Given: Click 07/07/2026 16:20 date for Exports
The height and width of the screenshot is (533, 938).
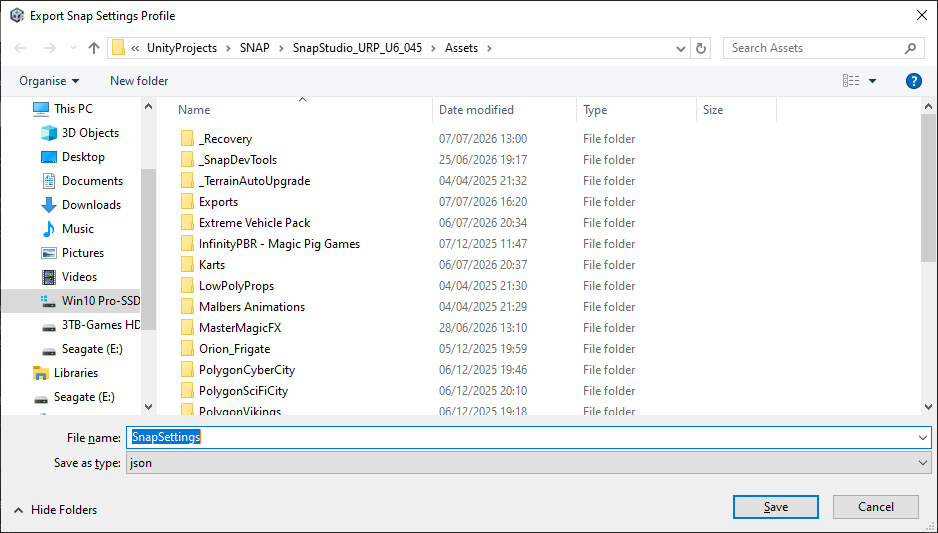Looking at the screenshot, I should coord(483,202).
